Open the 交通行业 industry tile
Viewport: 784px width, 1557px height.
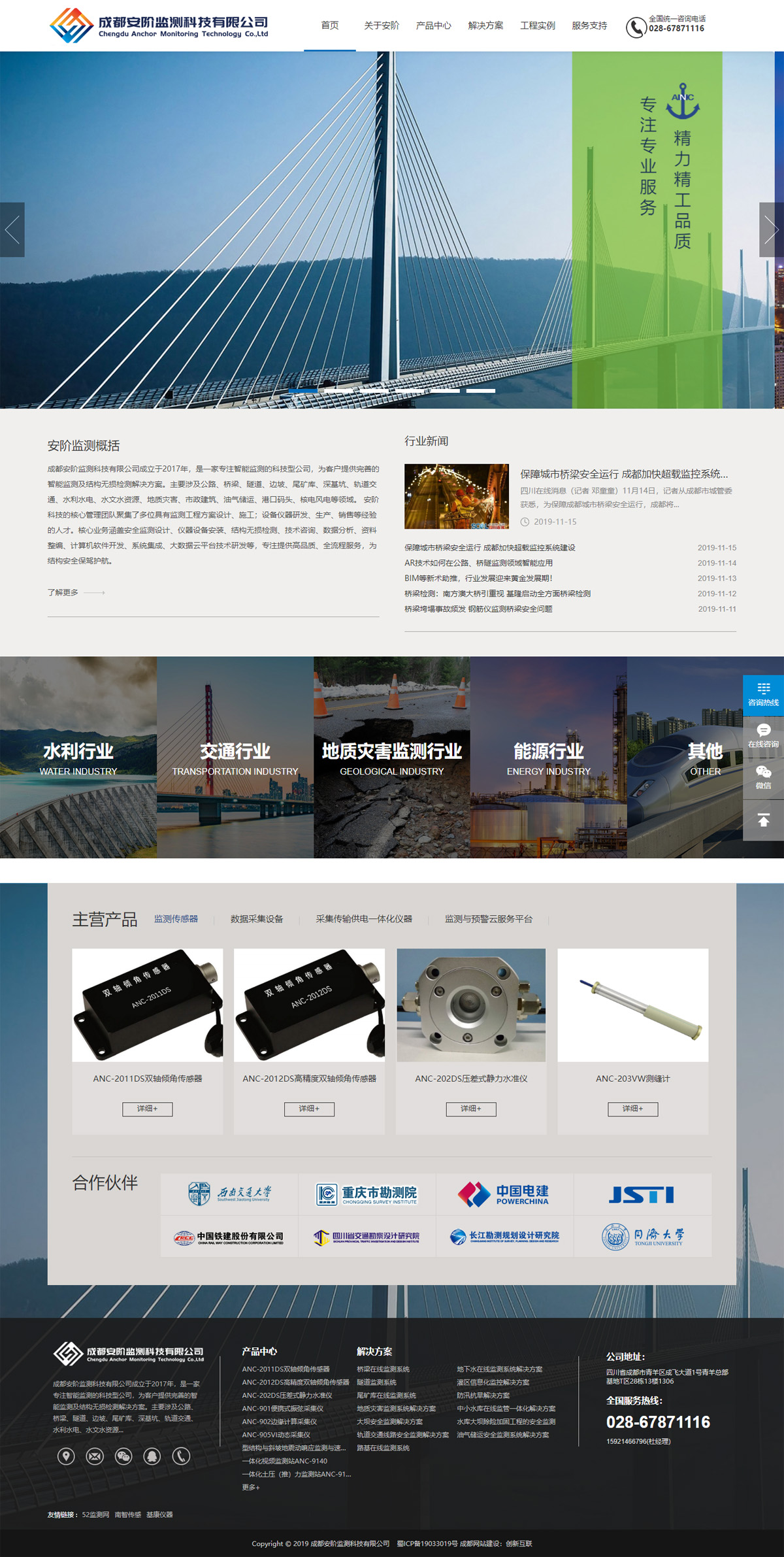235,757
